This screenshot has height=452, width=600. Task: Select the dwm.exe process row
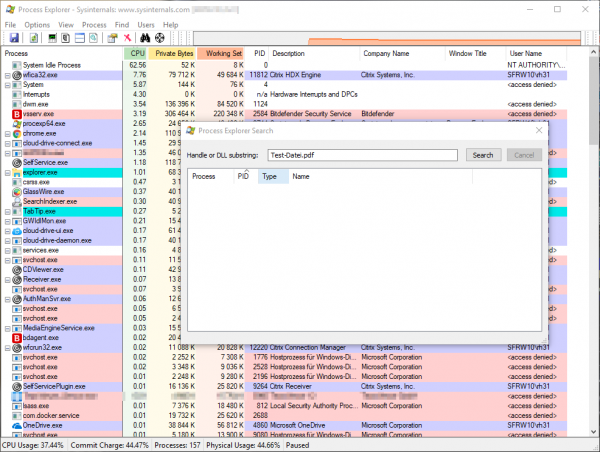click(284, 104)
